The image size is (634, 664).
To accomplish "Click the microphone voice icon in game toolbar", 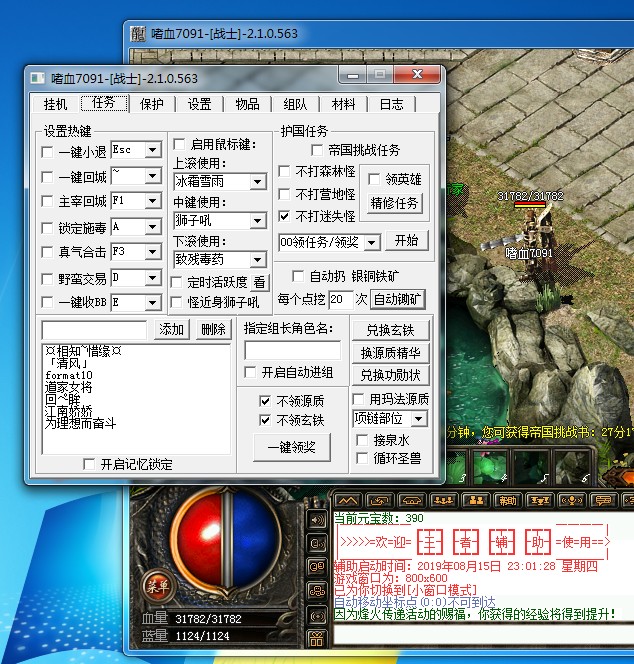I will (x=571, y=501).
